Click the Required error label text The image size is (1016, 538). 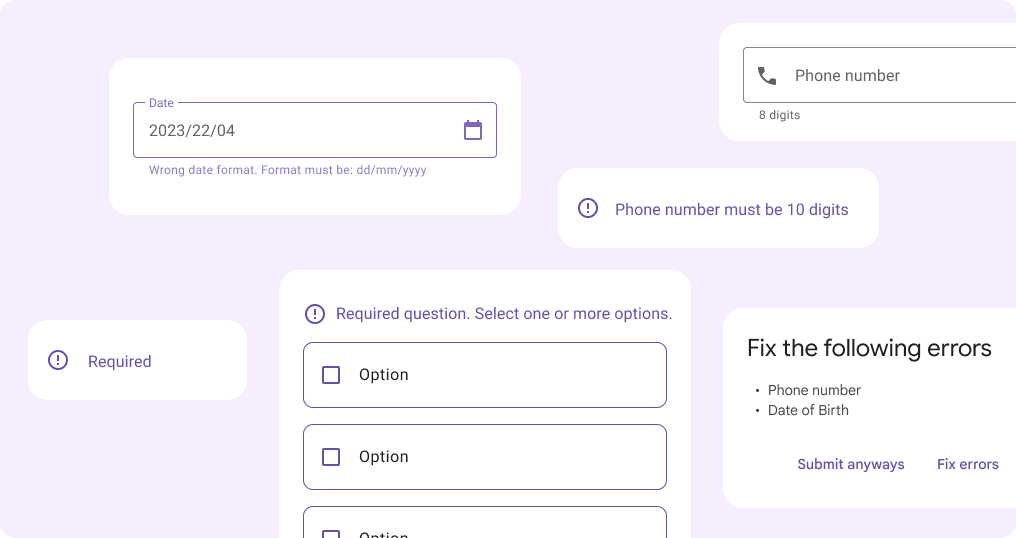click(120, 361)
